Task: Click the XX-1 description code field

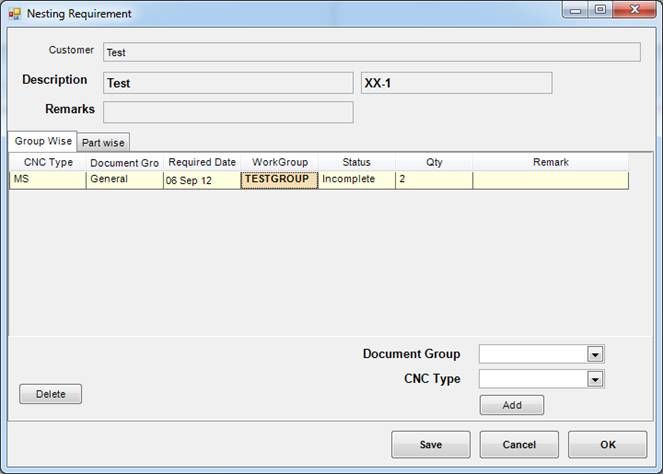Action: point(455,83)
